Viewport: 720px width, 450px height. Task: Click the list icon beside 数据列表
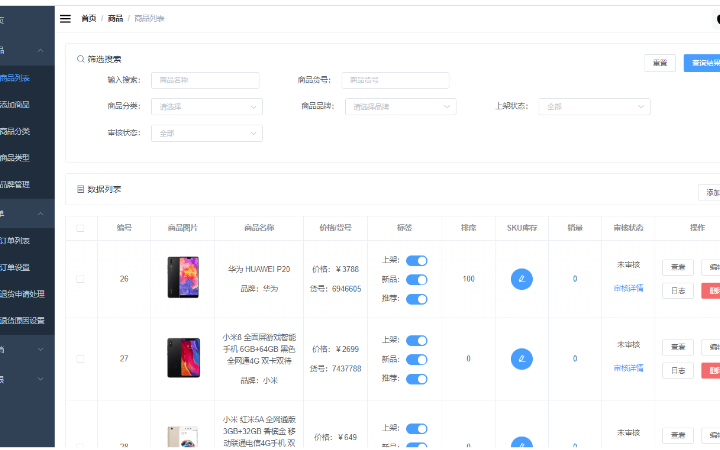coord(80,189)
